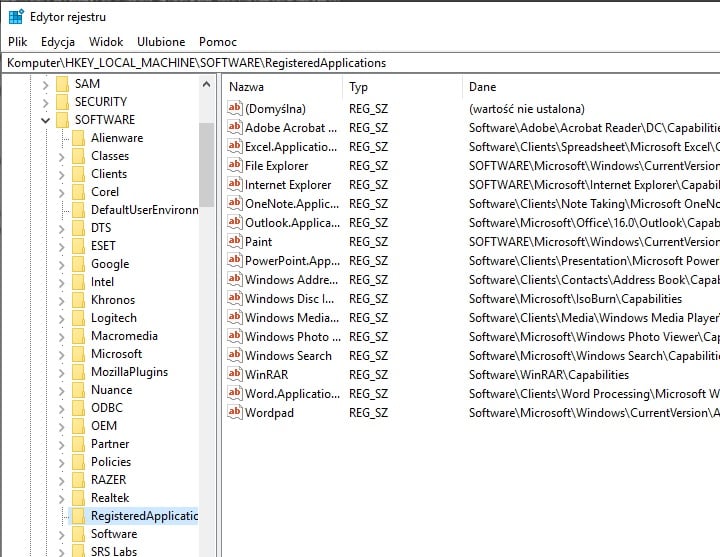Click the registry path address bar
Screen dimensions: 720x557
coord(360,63)
